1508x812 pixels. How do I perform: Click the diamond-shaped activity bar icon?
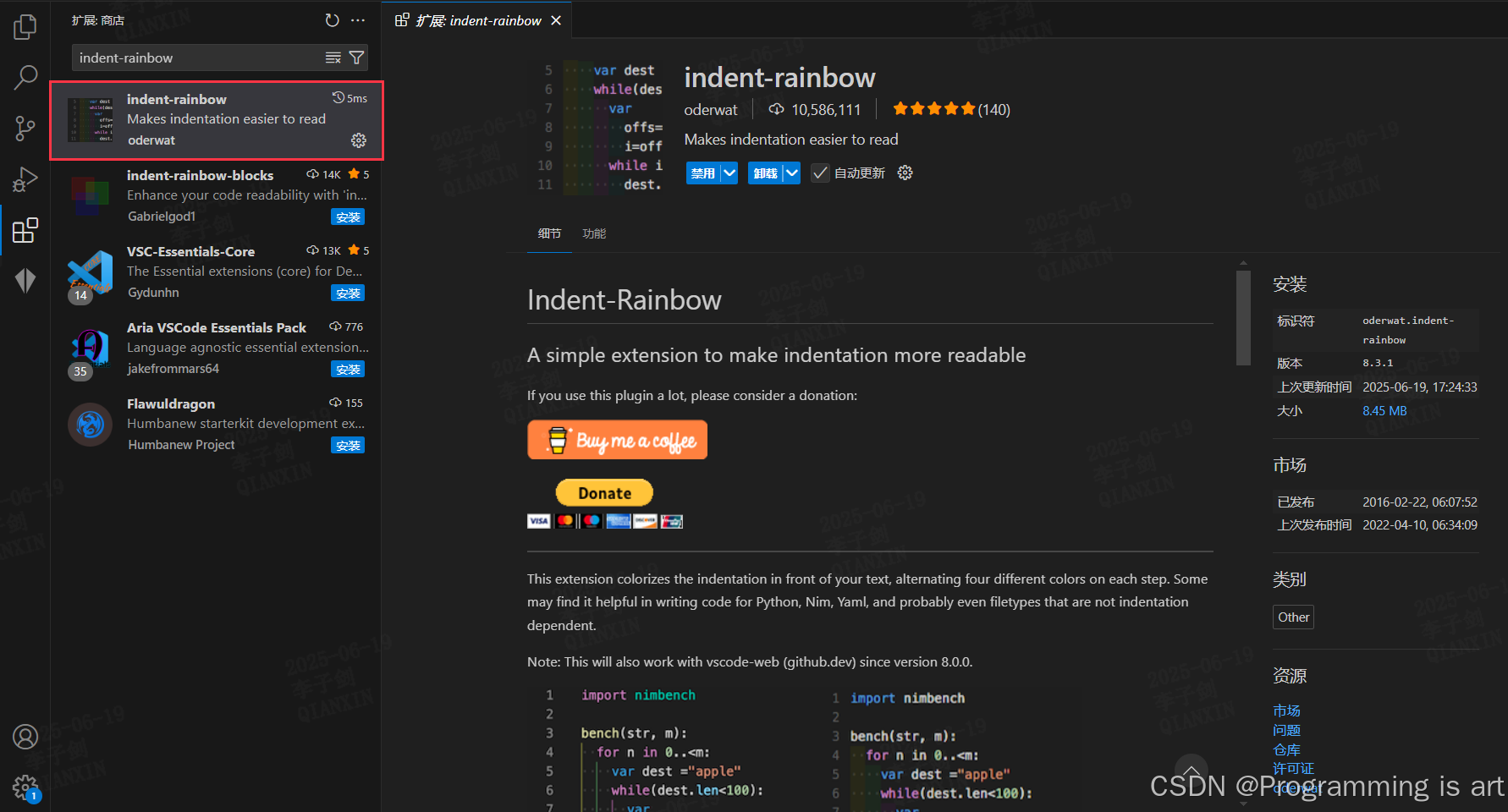tap(25, 280)
